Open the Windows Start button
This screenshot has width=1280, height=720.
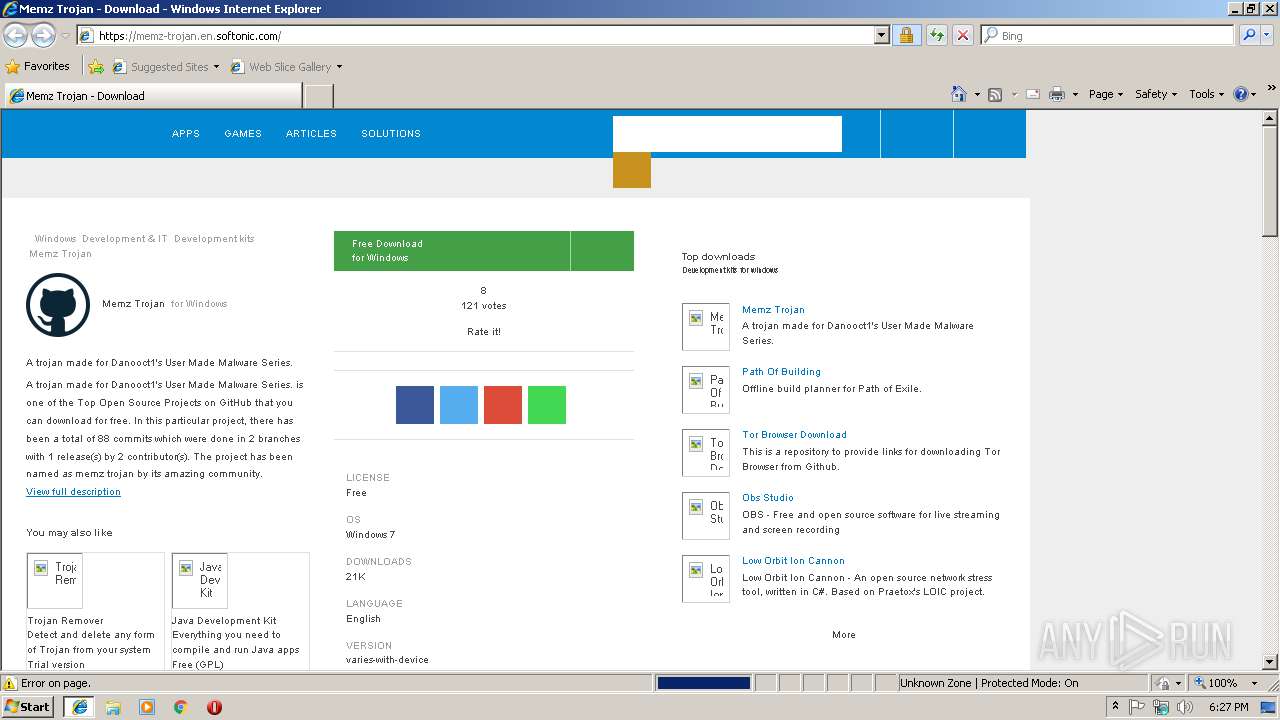click(28, 707)
